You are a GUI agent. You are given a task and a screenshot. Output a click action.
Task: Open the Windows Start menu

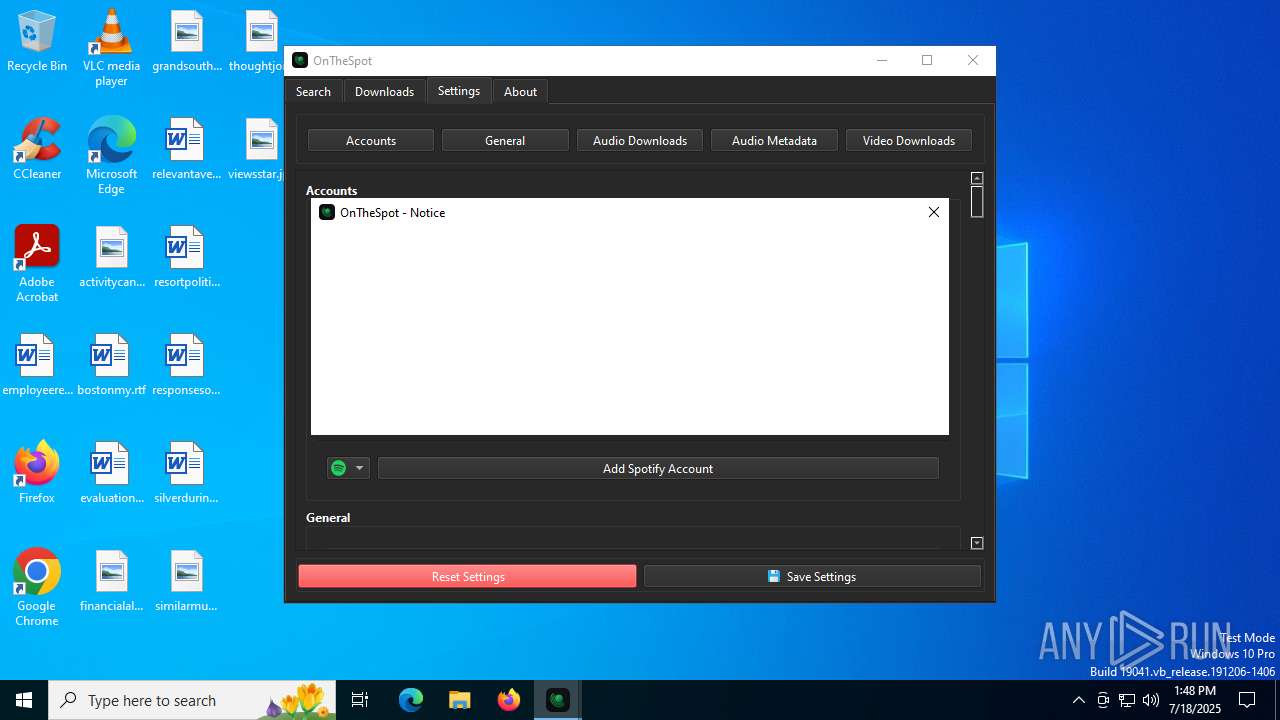point(24,700)
